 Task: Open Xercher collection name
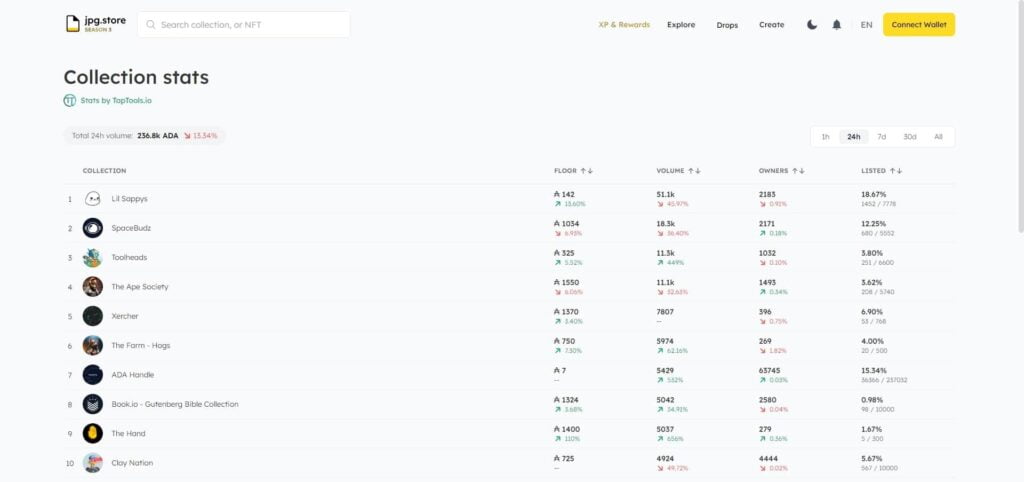125,316
